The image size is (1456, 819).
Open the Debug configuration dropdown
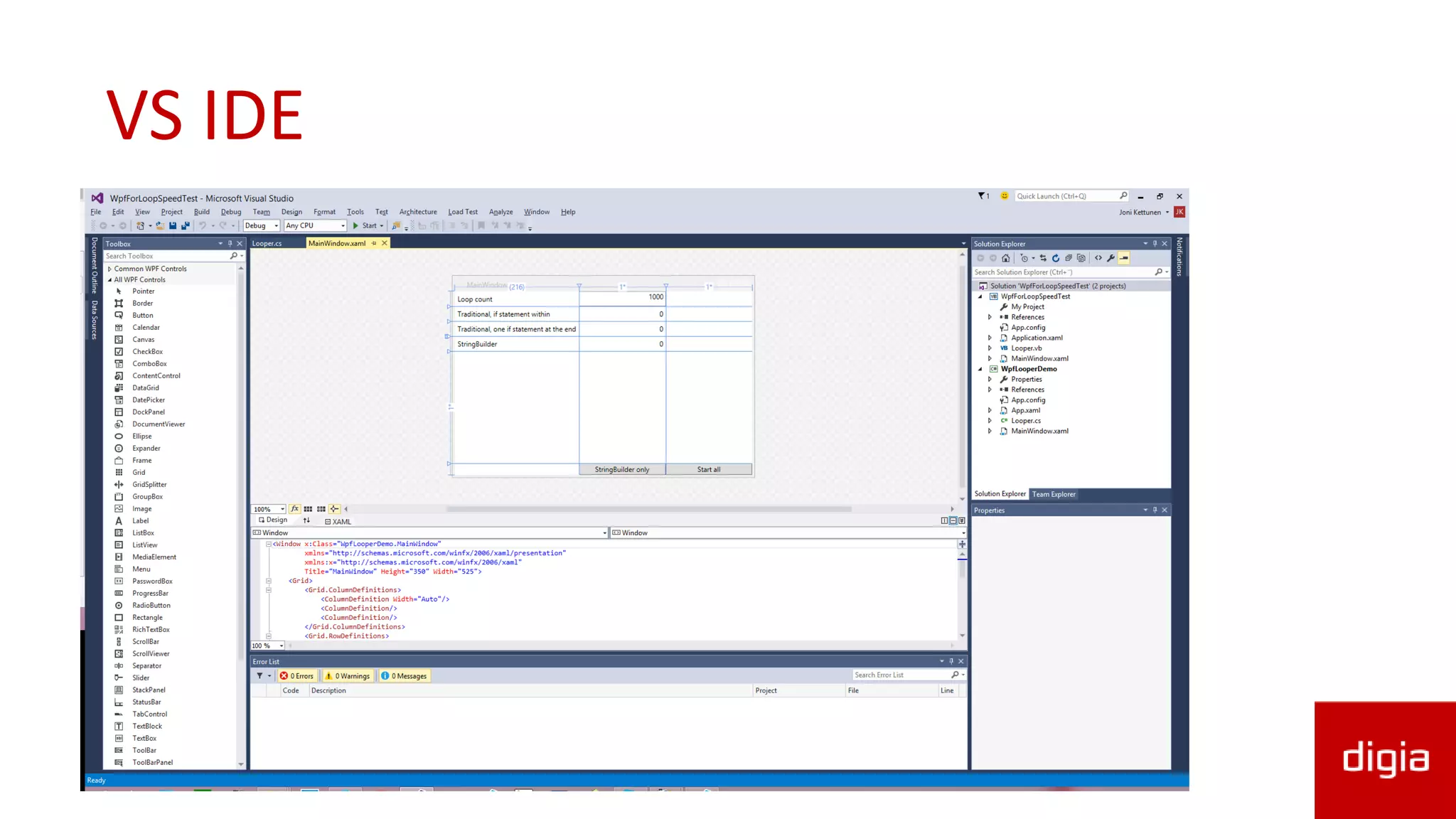262,226
